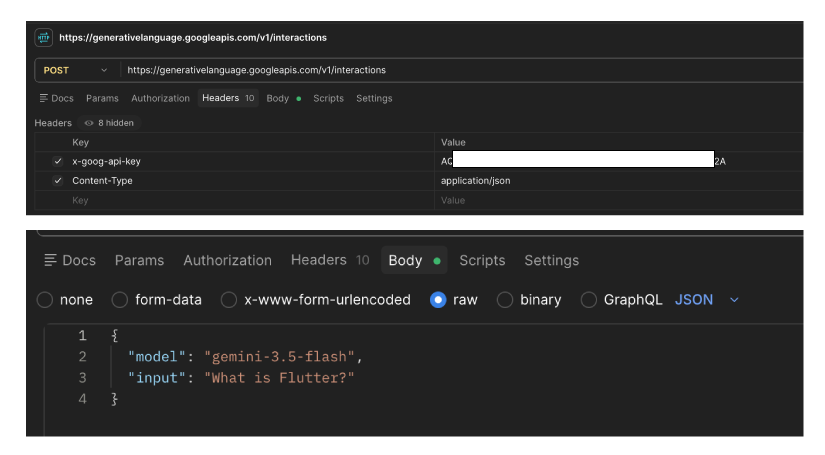
Task: Click the empty Value placeholder field
Action: [619, 200]
